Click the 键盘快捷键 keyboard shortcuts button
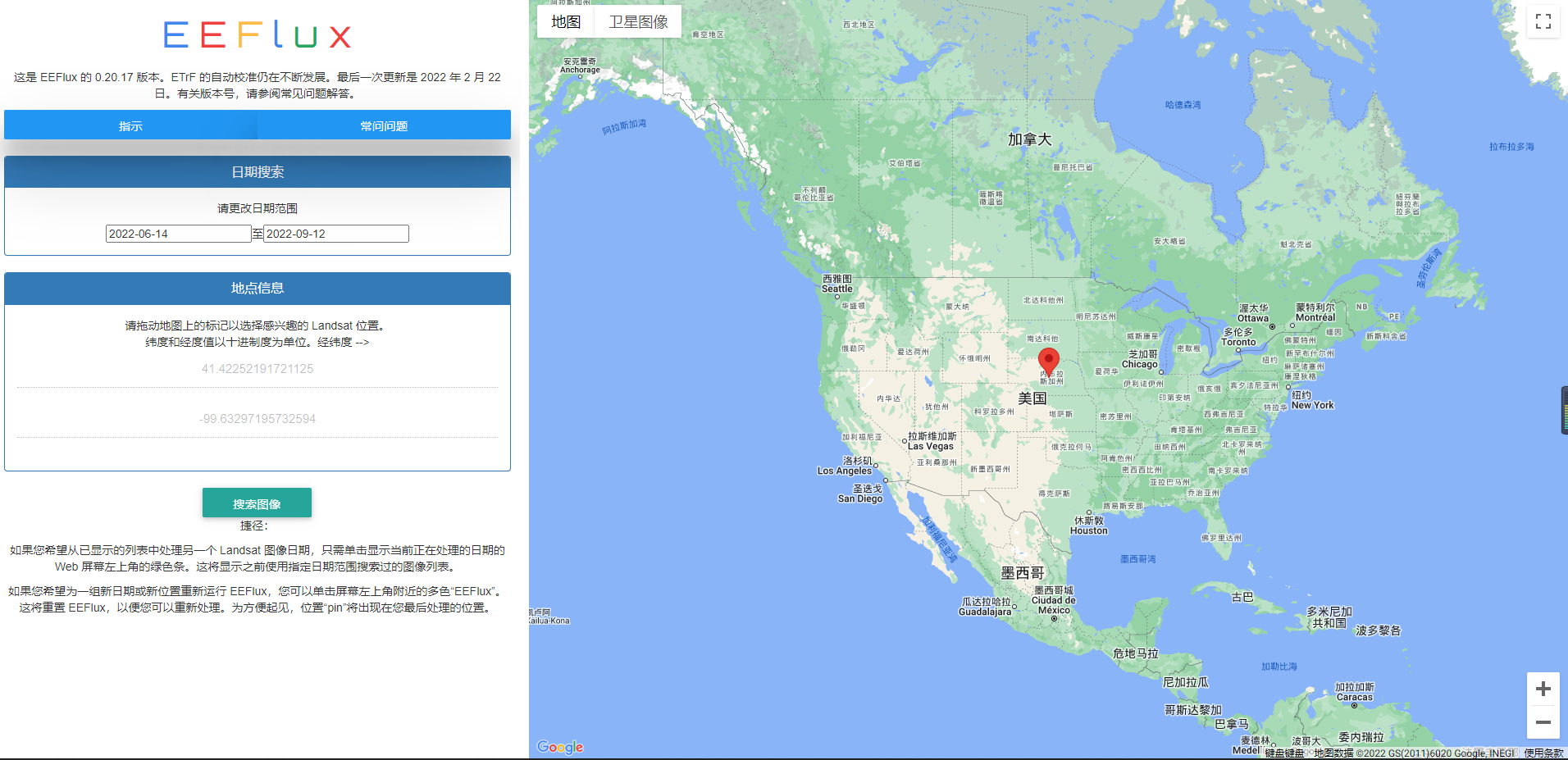Viewport: 1568px width, 760px height. [1284, 753]
